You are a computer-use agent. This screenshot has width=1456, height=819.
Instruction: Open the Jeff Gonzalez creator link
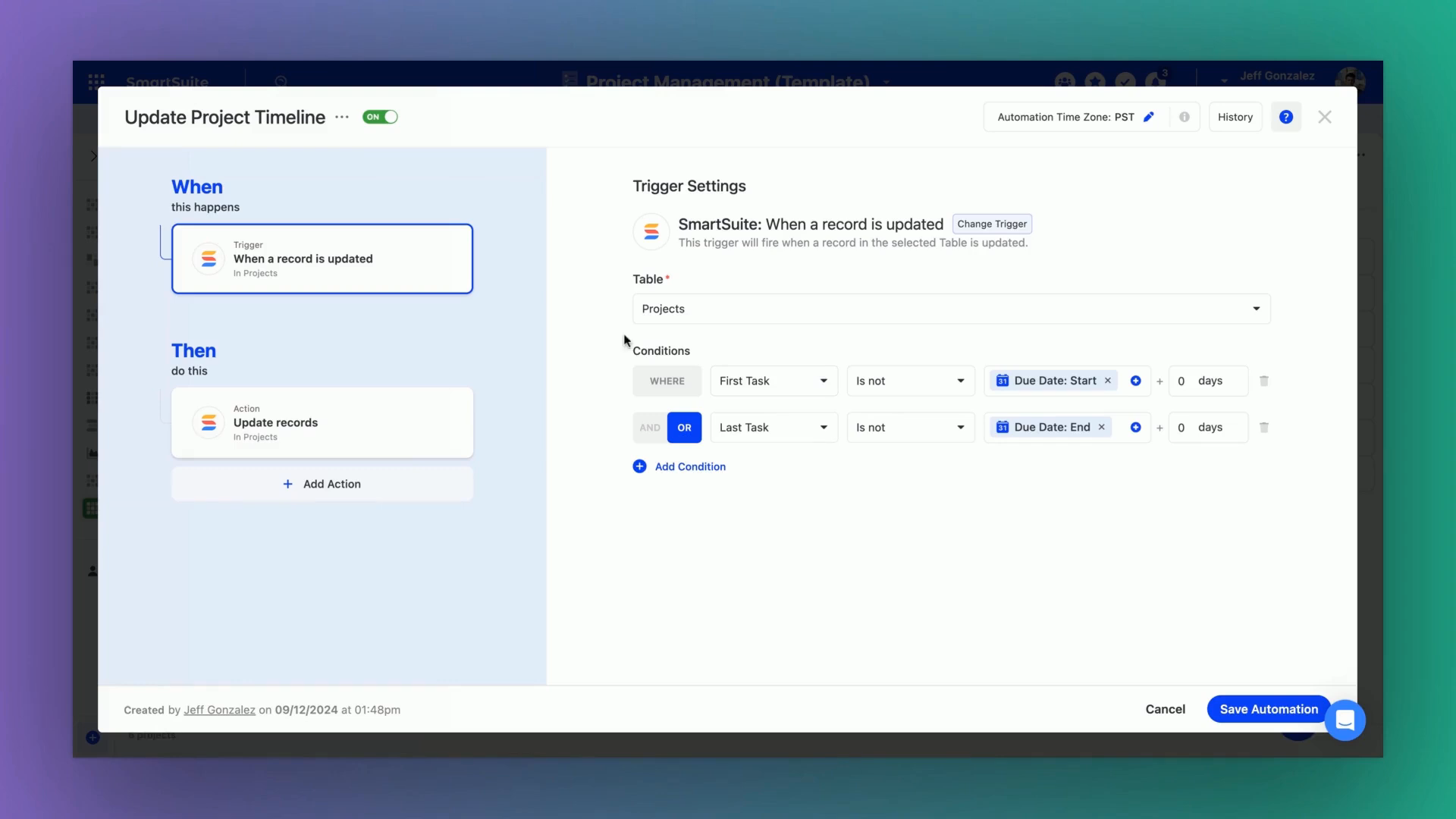(219, 710)
